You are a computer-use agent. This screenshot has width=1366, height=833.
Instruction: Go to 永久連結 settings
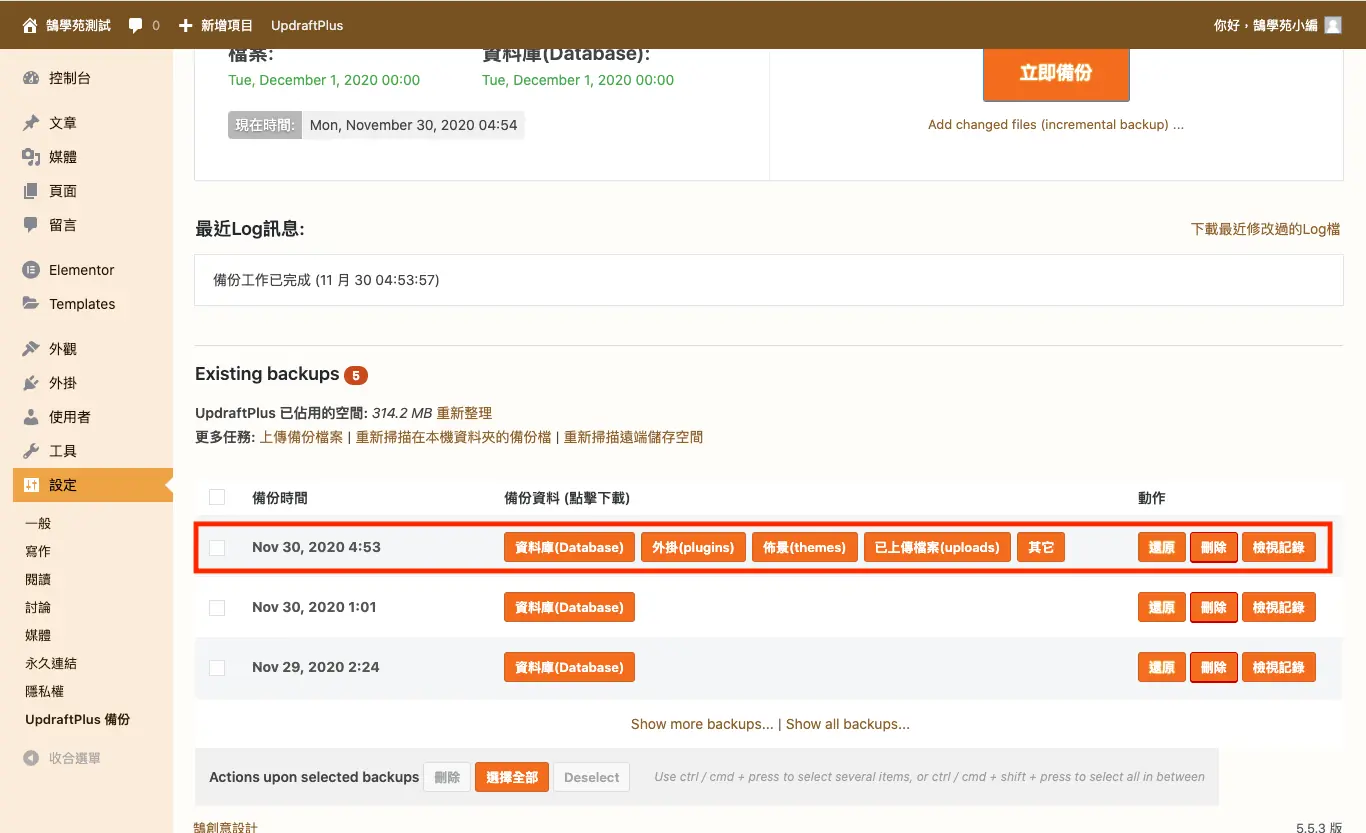51,663
